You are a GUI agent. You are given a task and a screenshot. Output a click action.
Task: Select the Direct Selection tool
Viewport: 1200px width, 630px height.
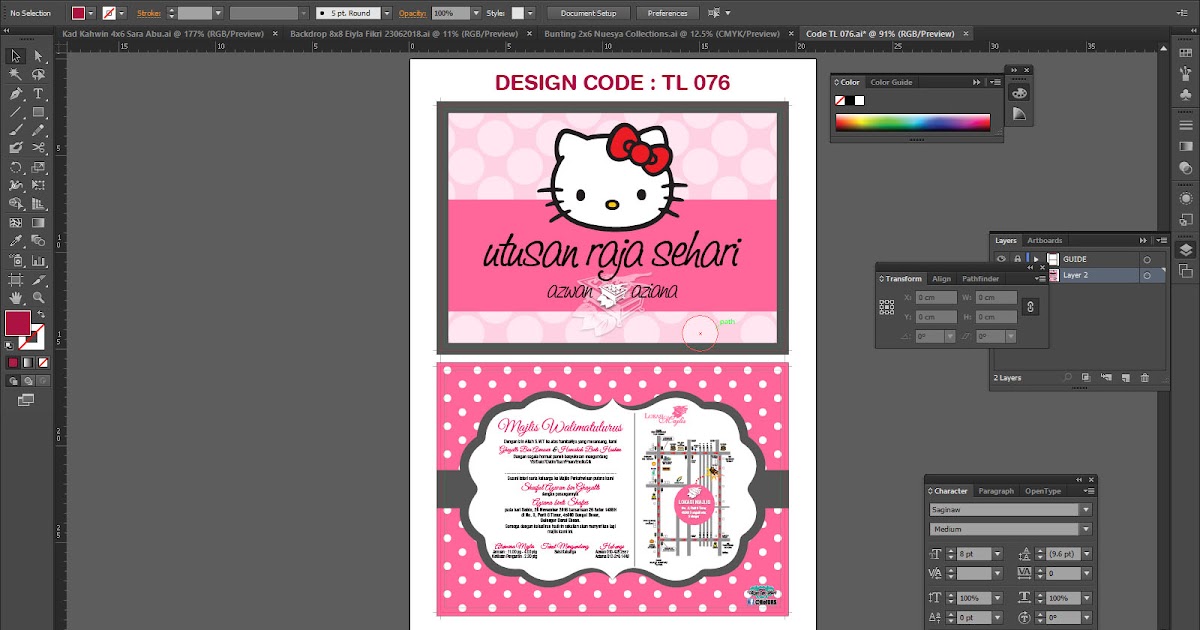(x=39, y=57)
